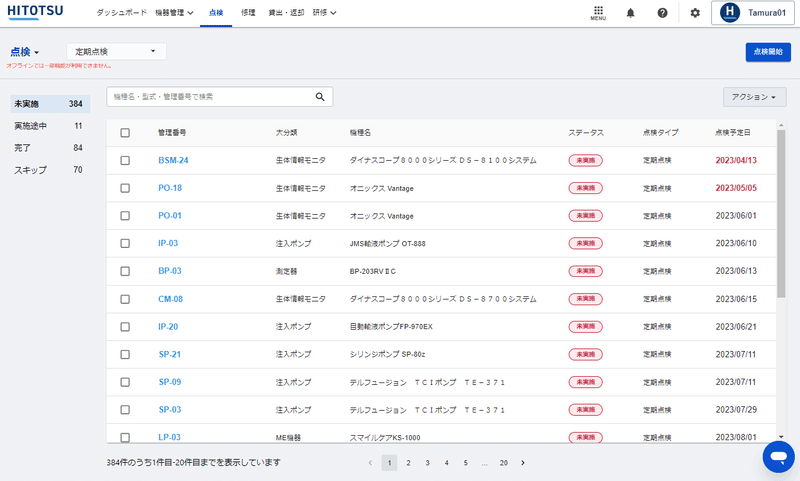Image resolution: width=800 pixels, height=481 pixels.
Task: Open SP-21 device link
Action: click(169, 355)
